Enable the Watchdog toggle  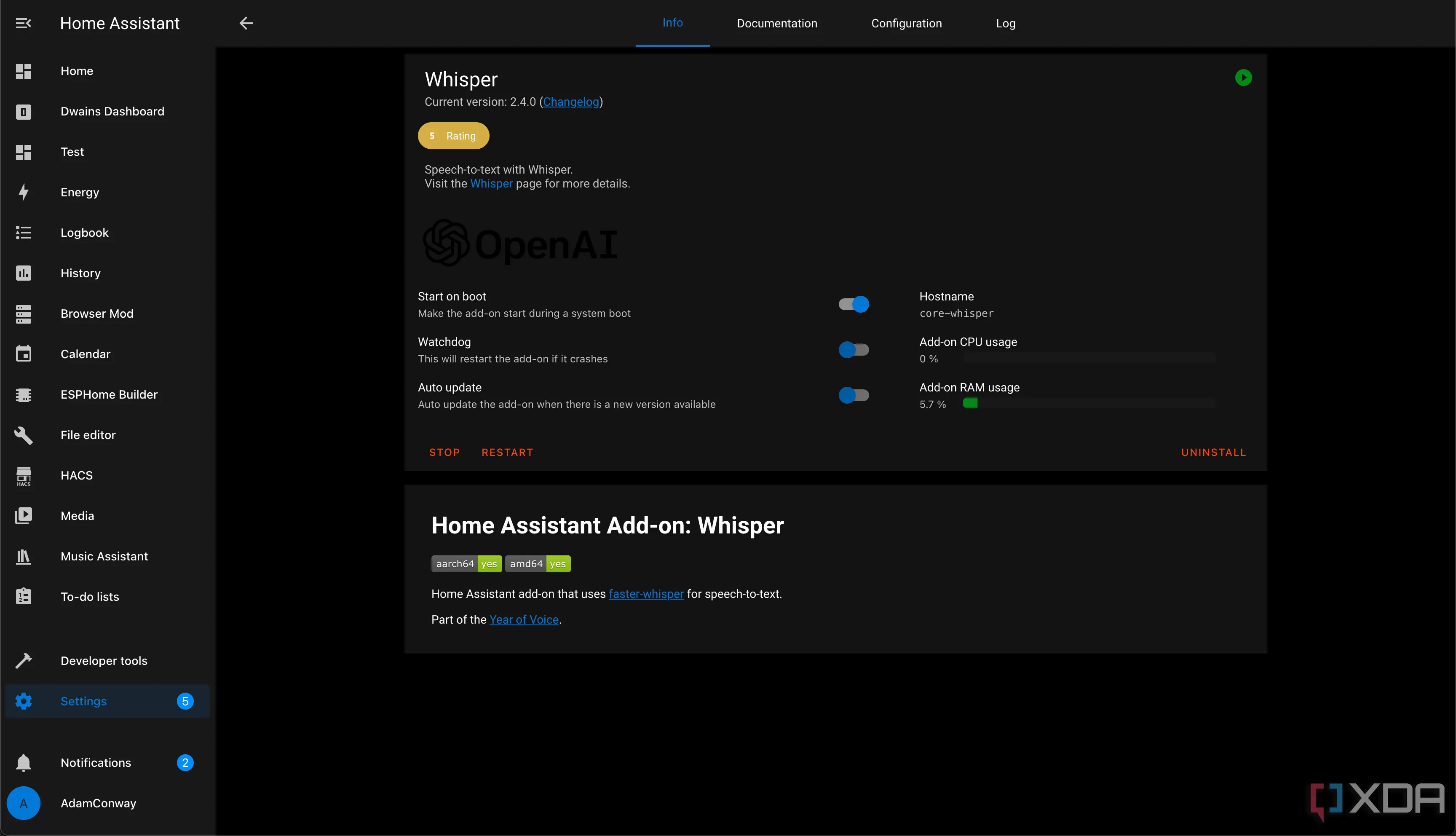coord(854,350)
